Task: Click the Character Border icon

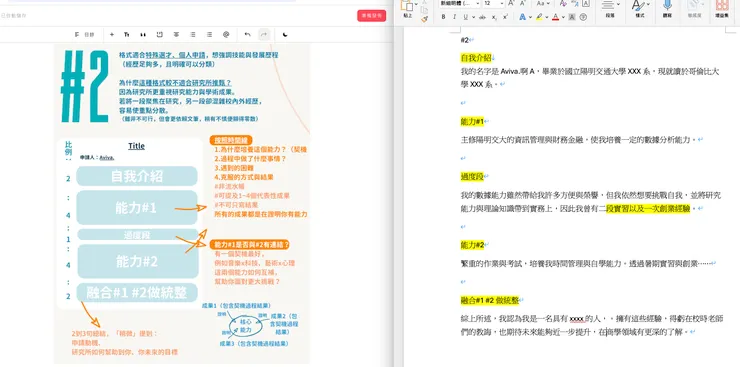Action: tap(586, 3)
